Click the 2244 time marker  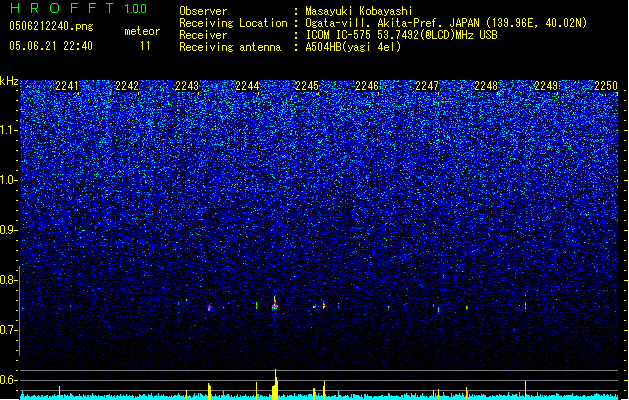pyautogui.click(x=247, y=86)
